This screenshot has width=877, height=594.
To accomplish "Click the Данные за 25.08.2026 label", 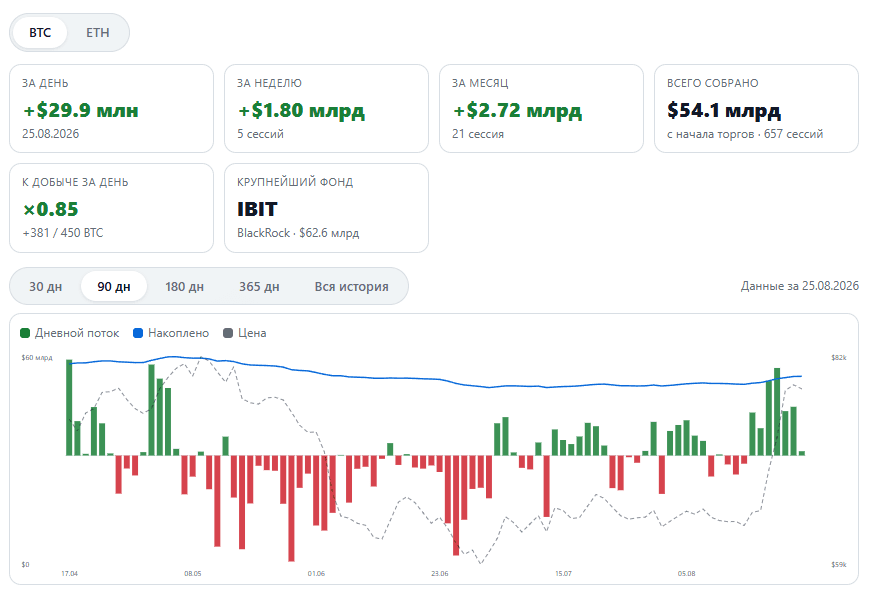I will (x=799, y=286).
